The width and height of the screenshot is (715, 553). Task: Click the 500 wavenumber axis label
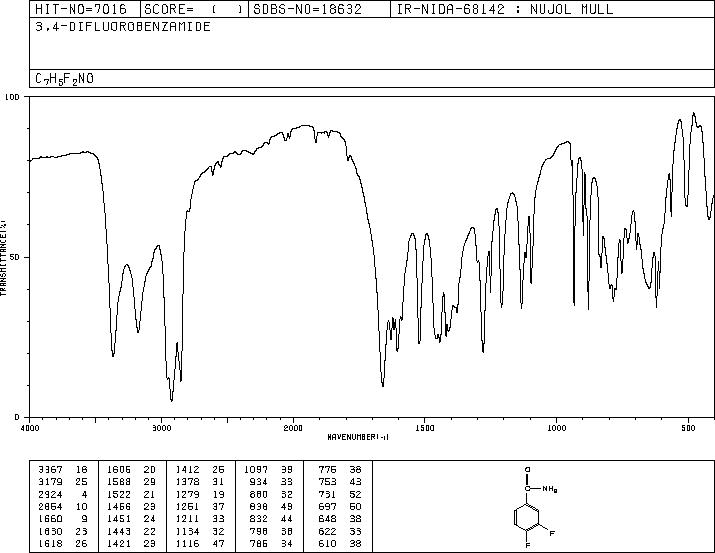click(689, 428)
